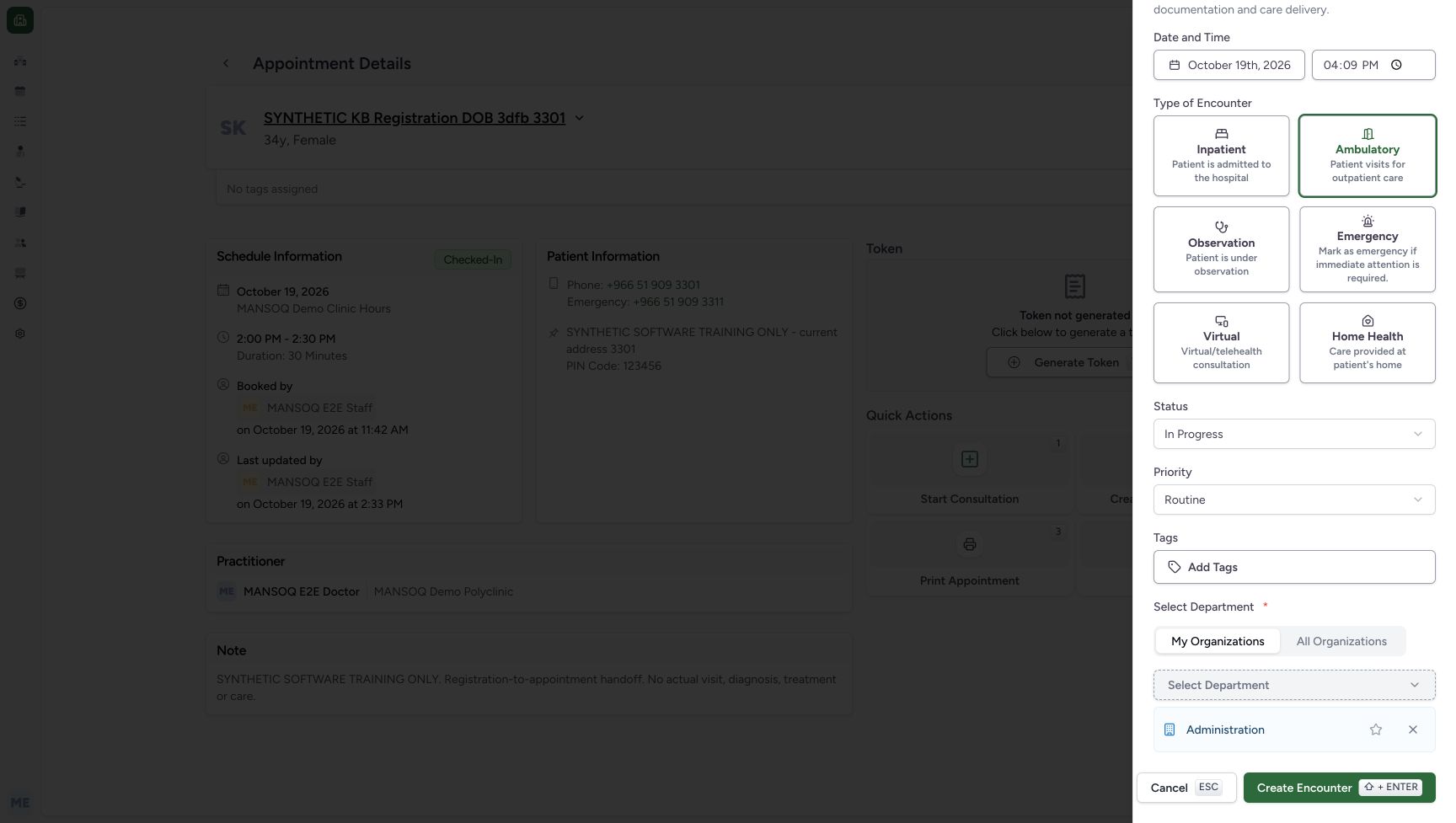Choose the Observation encounter type

[x=1221, y=249]
